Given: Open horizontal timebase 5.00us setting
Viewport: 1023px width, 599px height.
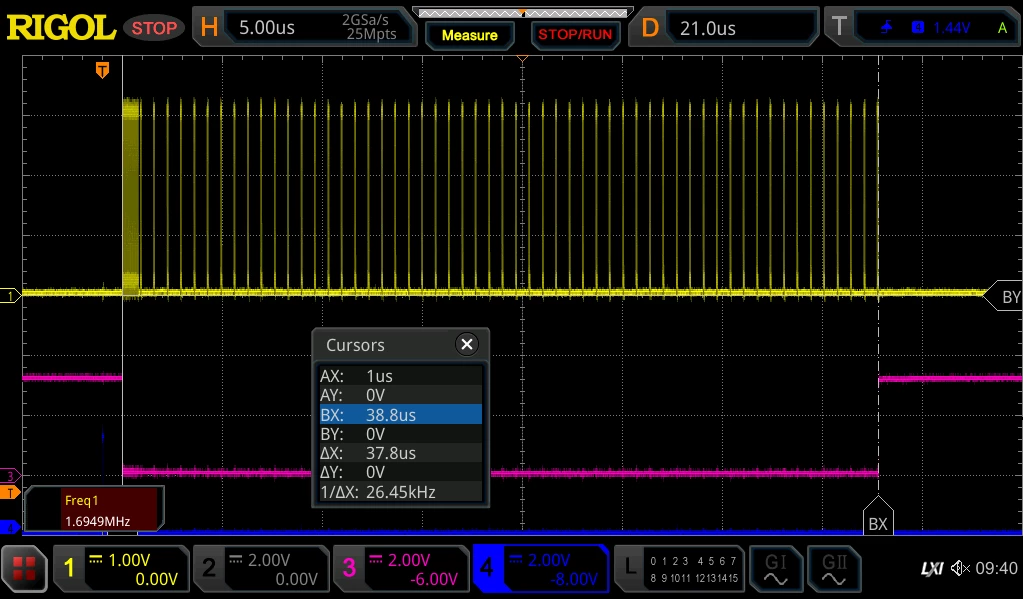Looking at the screenshot, I should [x=305, y=27].
